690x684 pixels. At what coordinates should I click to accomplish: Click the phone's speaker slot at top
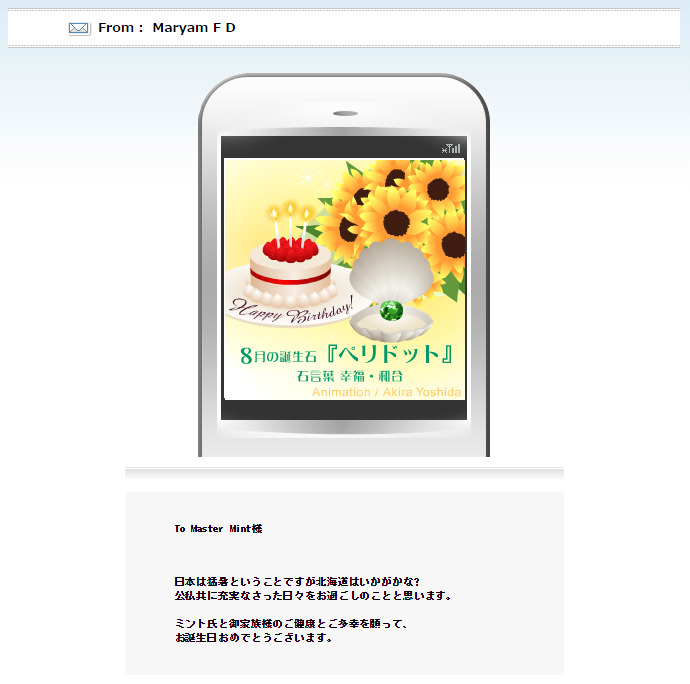[345, 113]
